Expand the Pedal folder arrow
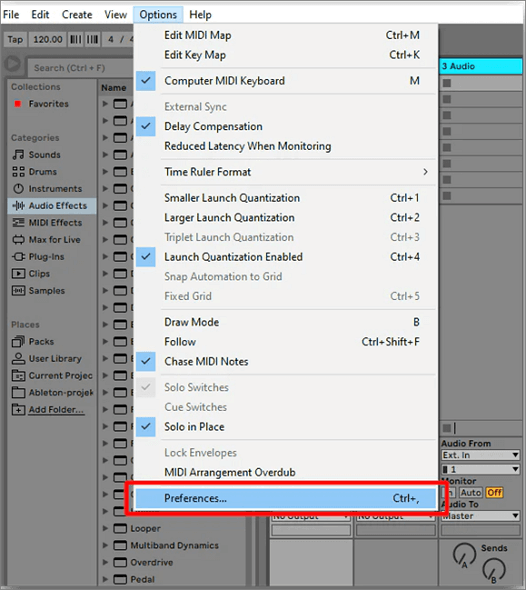Screen dimensions: 526x590 point(105,579)
